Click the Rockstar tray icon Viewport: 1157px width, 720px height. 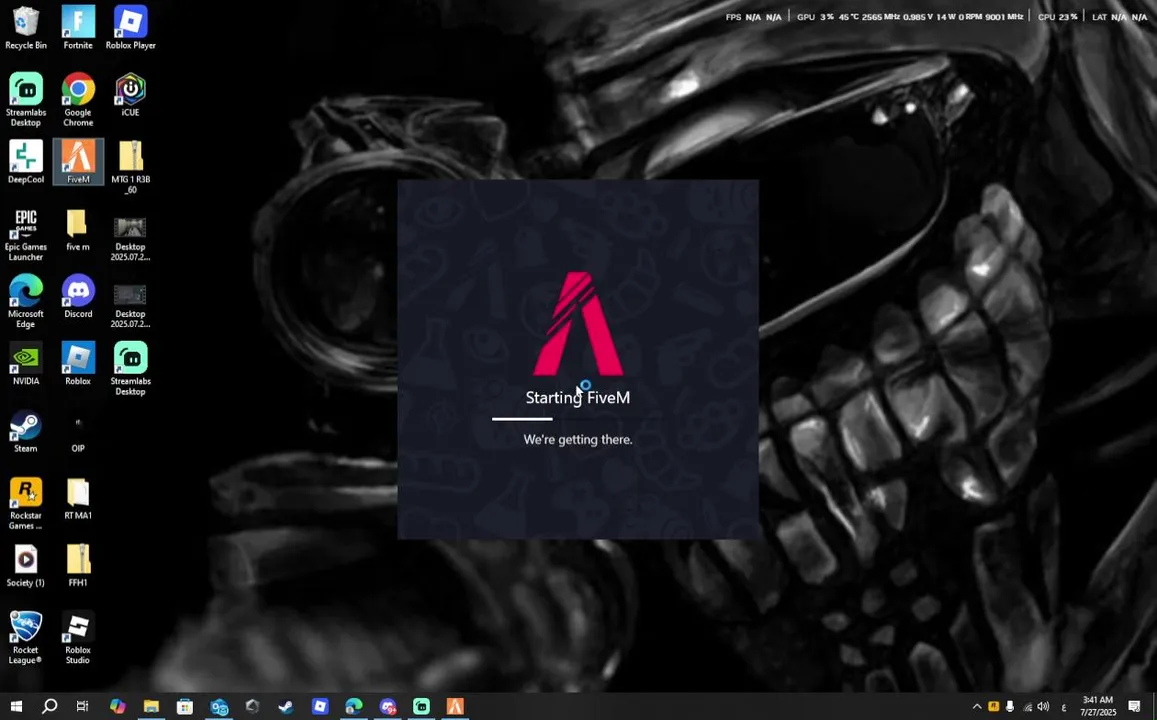tap(994, 707)
